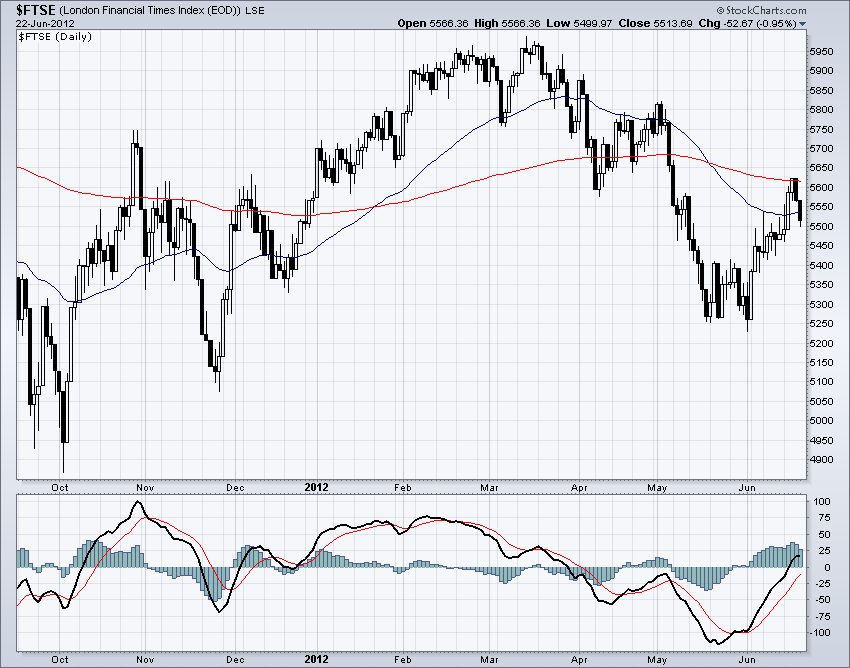Screen dimensions: 850x668
Task: Select the Close 5513.69 value
Action: (x=655, y=23)
